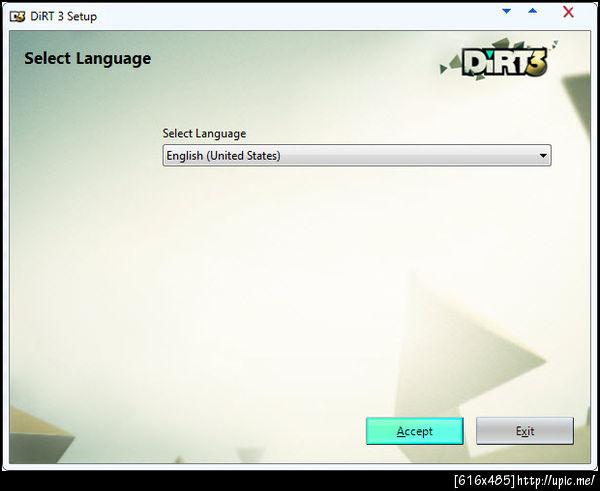Click the 'Select Language' heading text
Viewport: 600px width, 491px height.
[x=88, y=59]
